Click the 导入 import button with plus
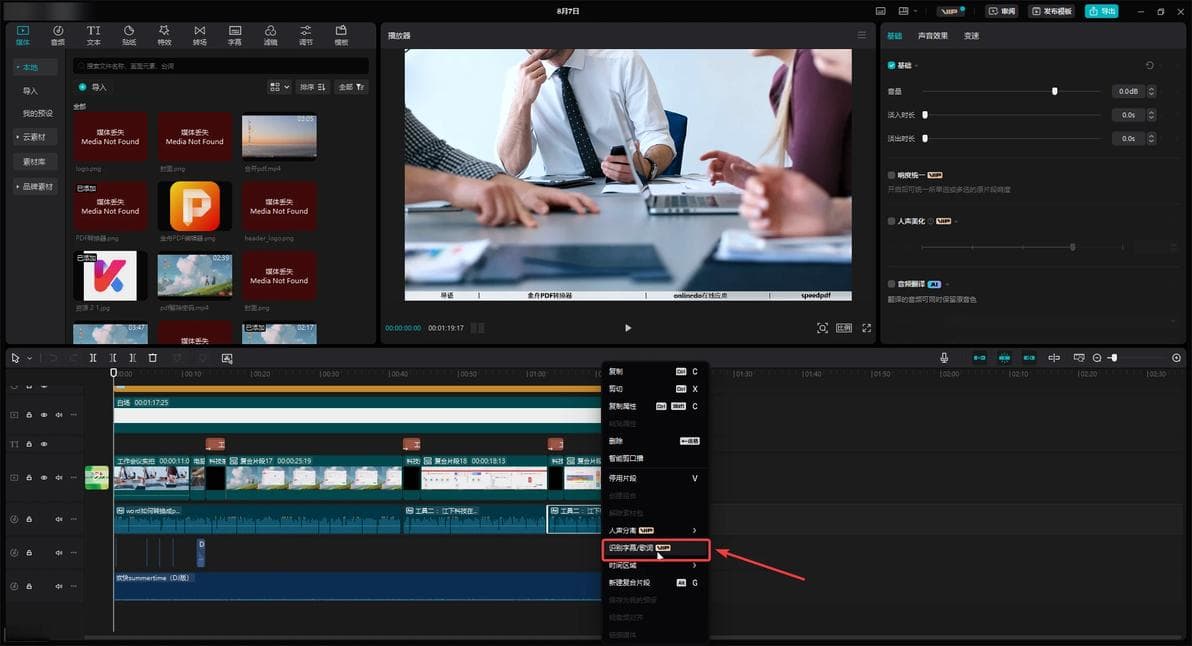 coord(93,87)
